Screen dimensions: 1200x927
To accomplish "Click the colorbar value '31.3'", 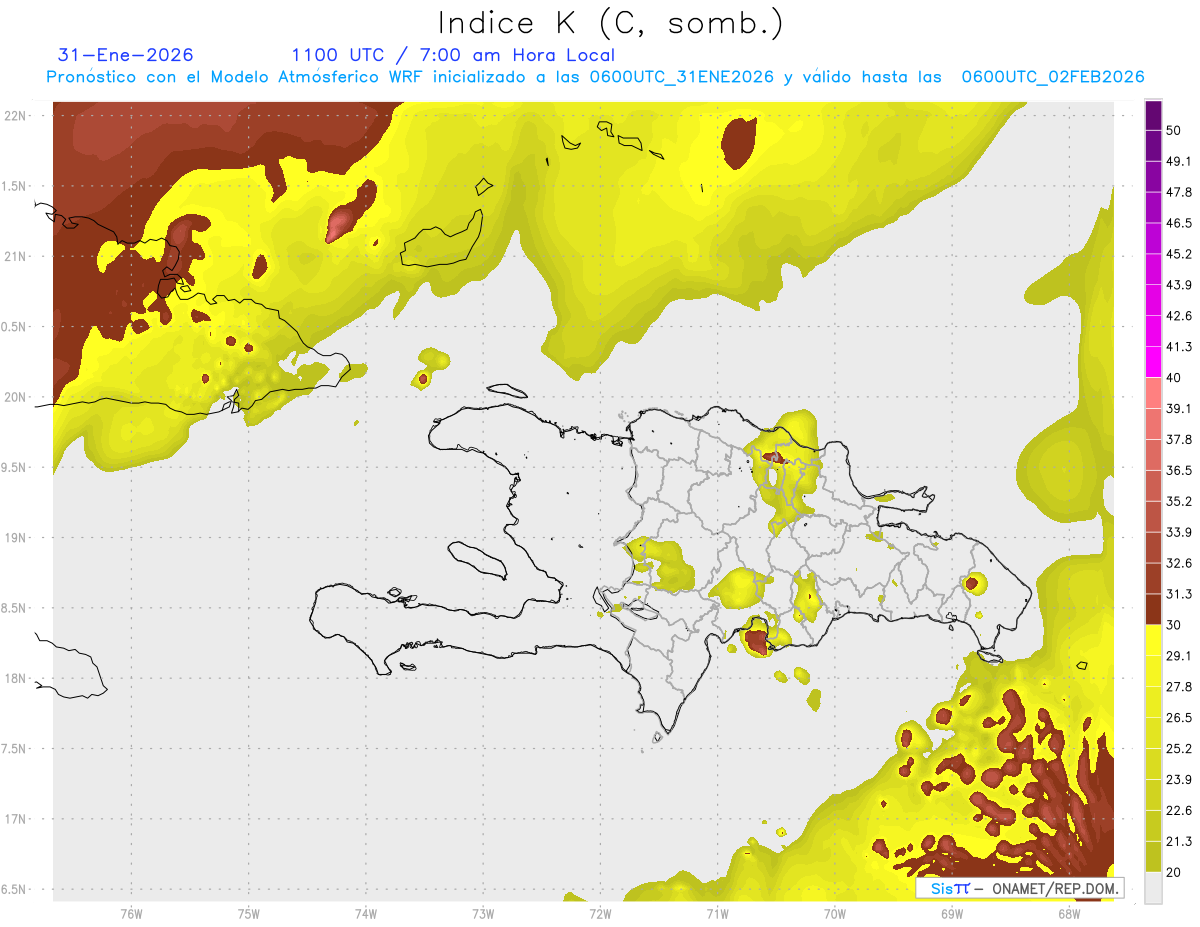I will (x=1178, y=594).
